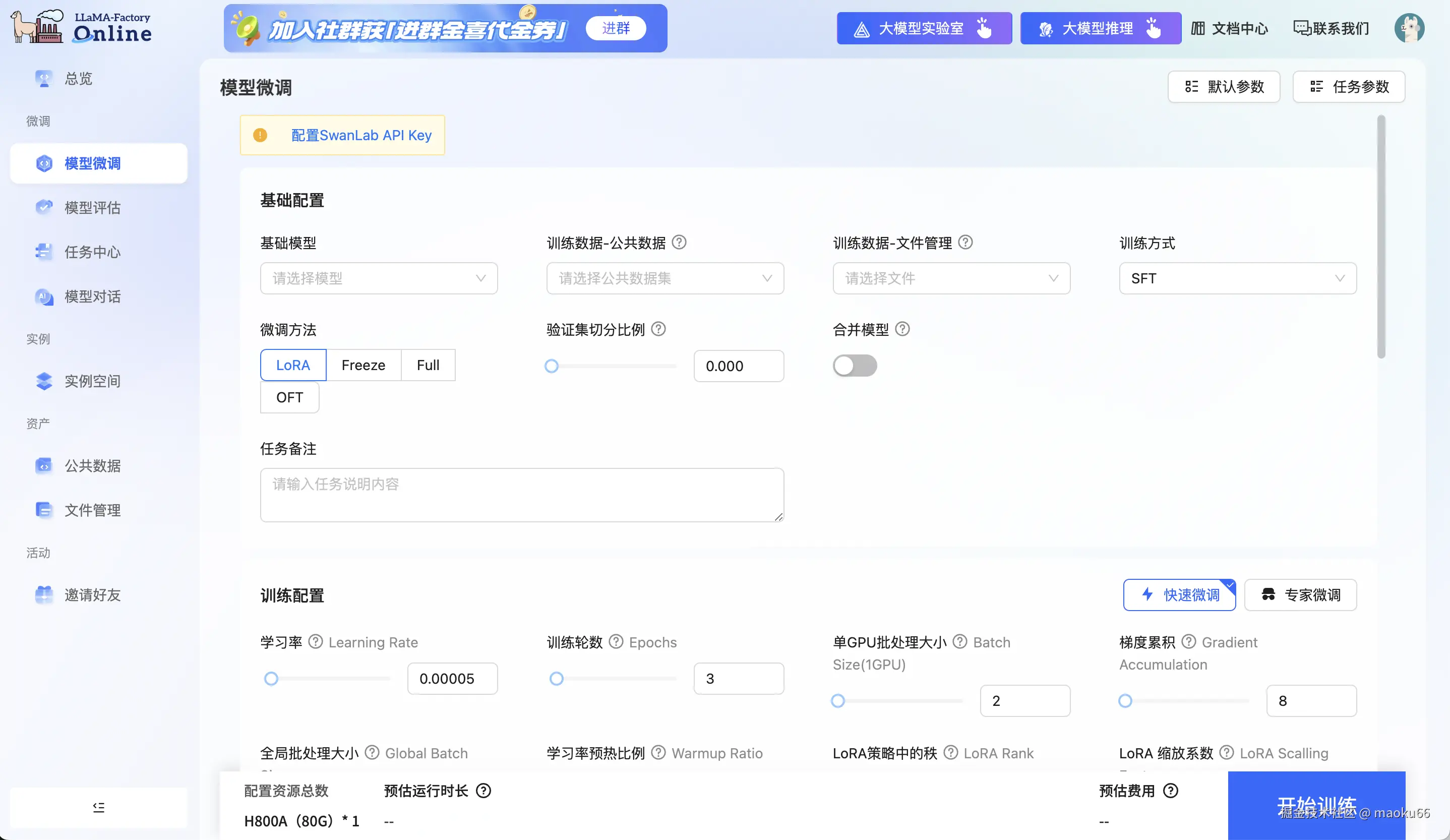1450x840 pixels.
Task: Collapse the sidebar using the bottom arrow icon
Action: click(x=98, y=807)
